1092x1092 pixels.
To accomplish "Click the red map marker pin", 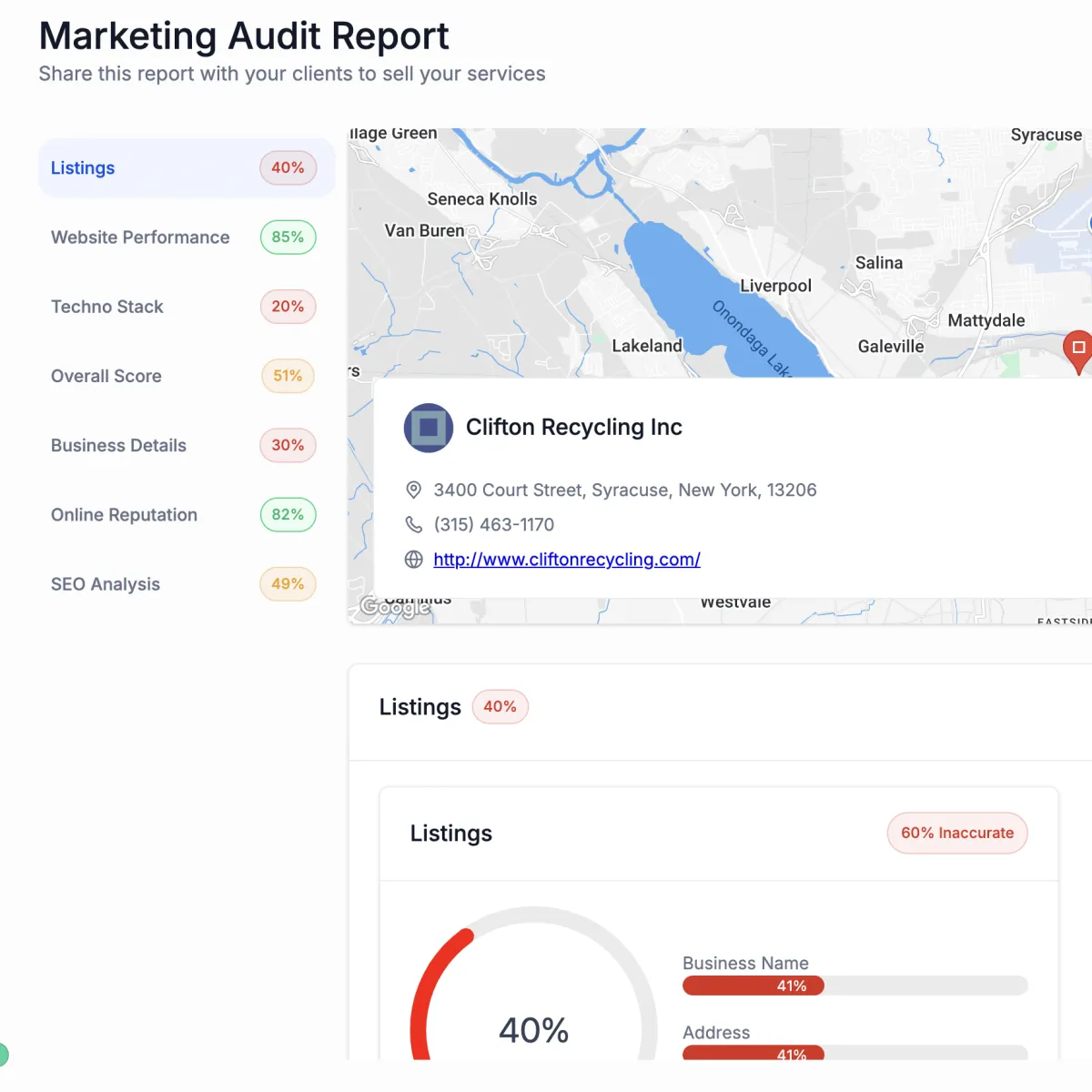I will point(1077,351).
